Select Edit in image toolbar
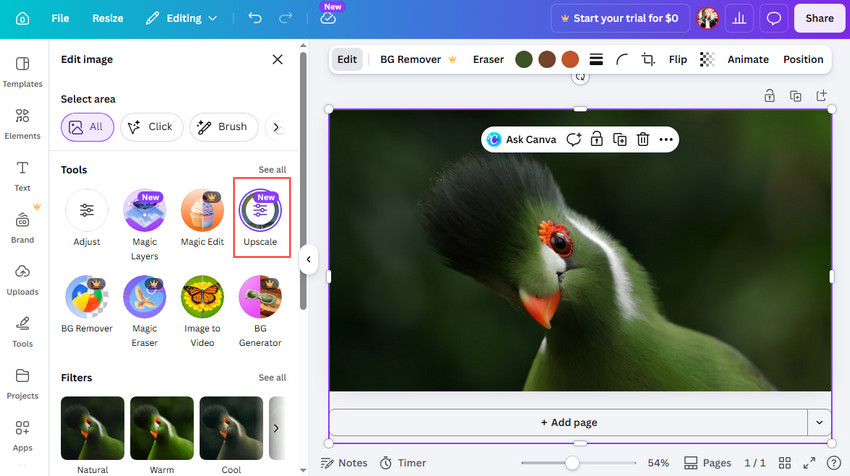Viewport: 850px width, 476px height. pos(347,59)
